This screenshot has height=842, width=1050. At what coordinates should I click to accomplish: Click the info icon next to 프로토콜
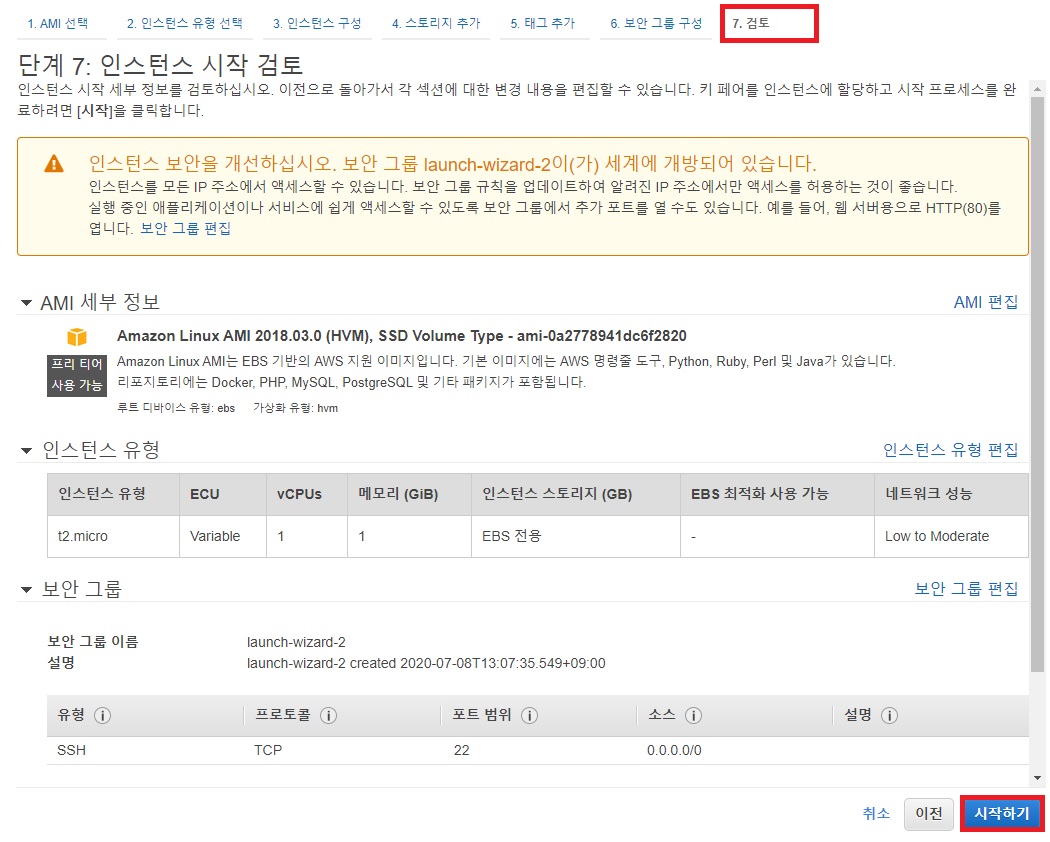click(x=328, y=716)
